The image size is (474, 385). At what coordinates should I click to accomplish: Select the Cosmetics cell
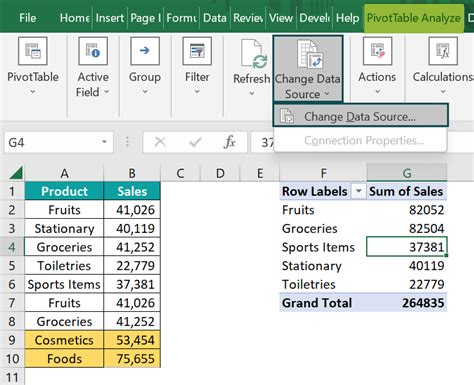pyautogui.click(x=64, y=340)
